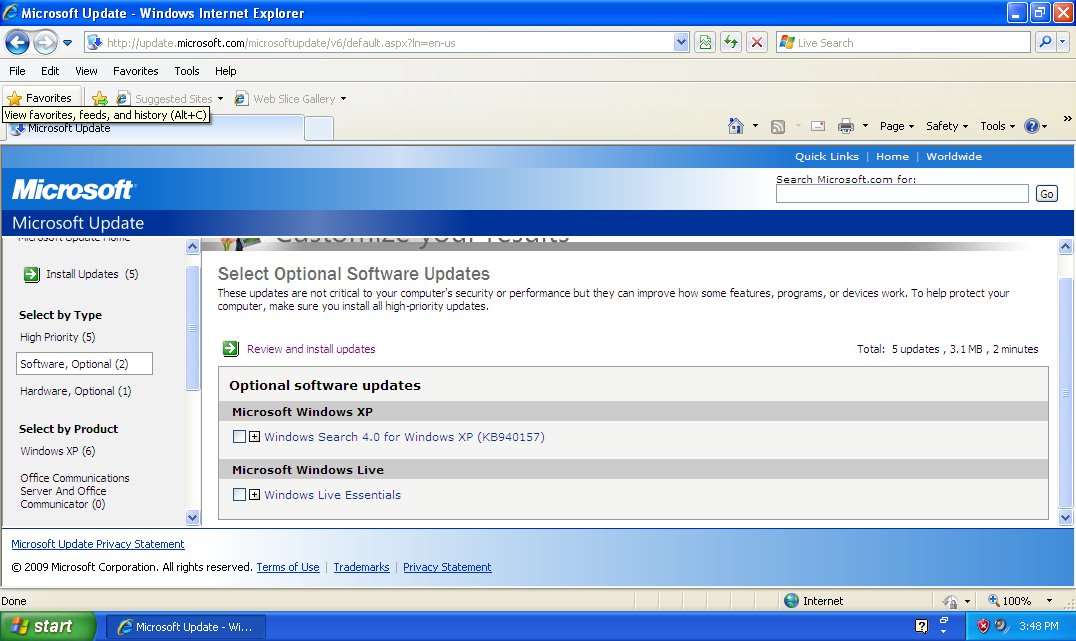This screenshot has width=1076, height=641.
Task: Check the Windows Search 4.0 update checkbox
Action: (x=239, y=436)
